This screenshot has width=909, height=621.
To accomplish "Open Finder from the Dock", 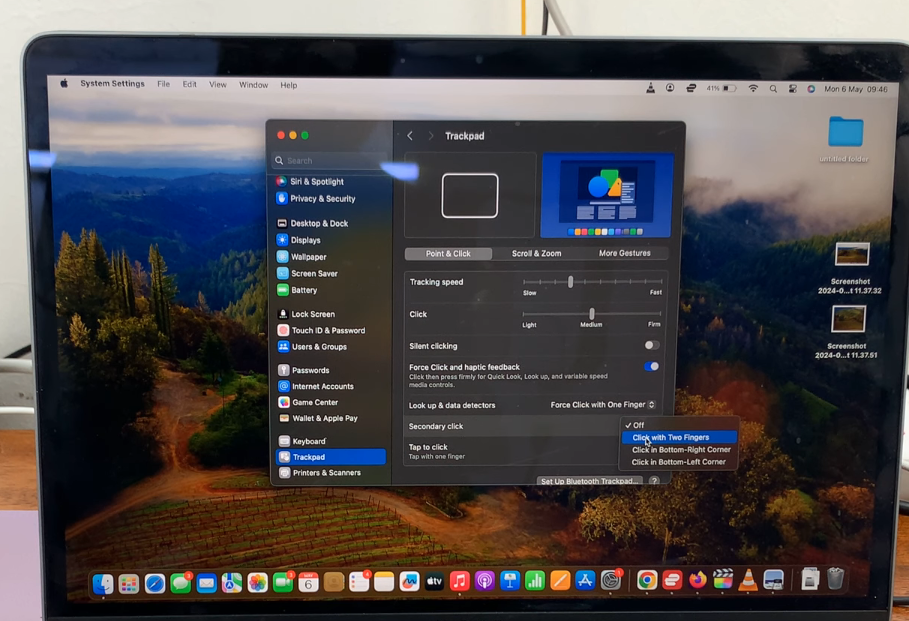I will pyautogui.click(x=103, y=583).
